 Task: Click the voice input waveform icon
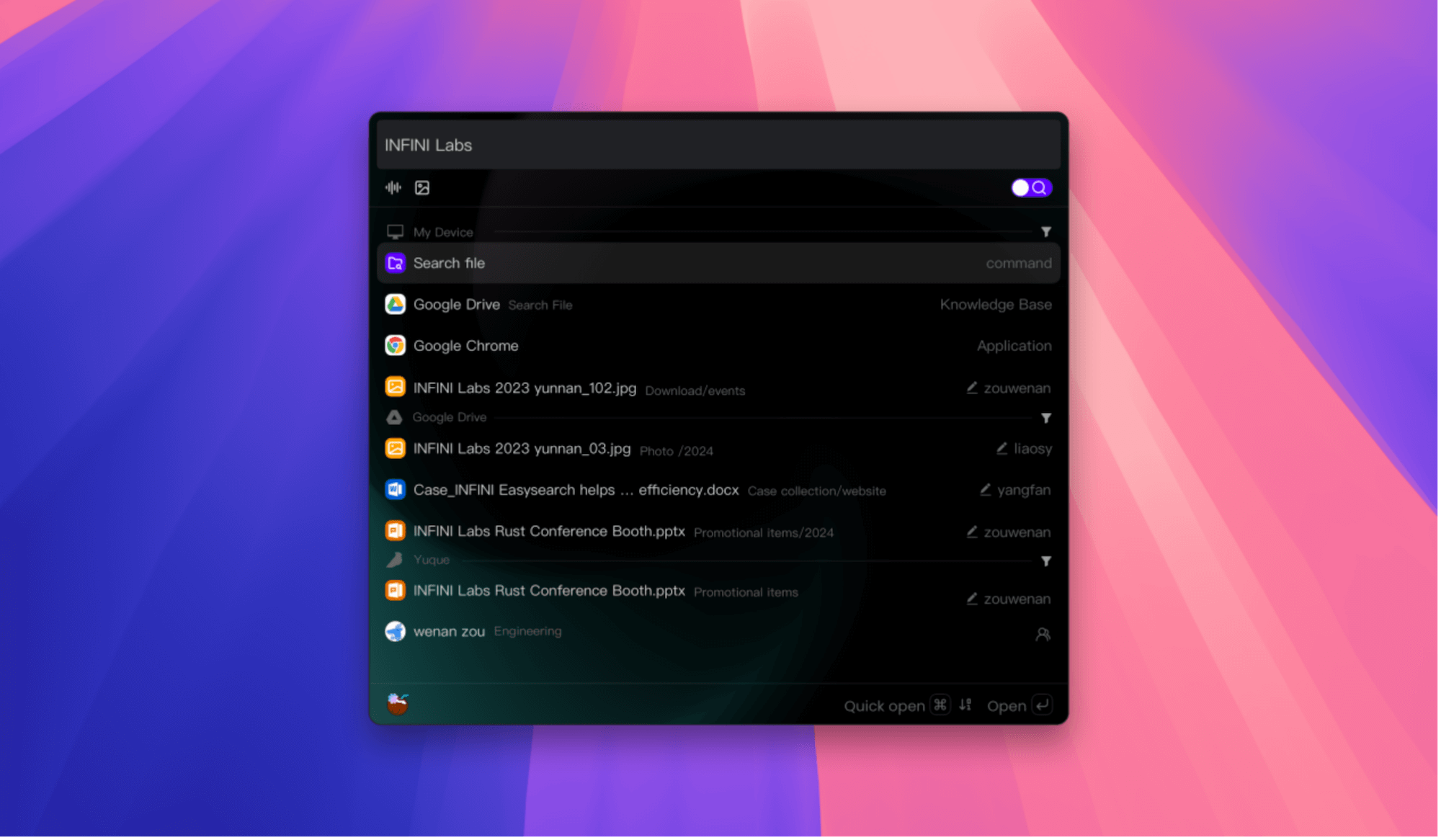393,188
